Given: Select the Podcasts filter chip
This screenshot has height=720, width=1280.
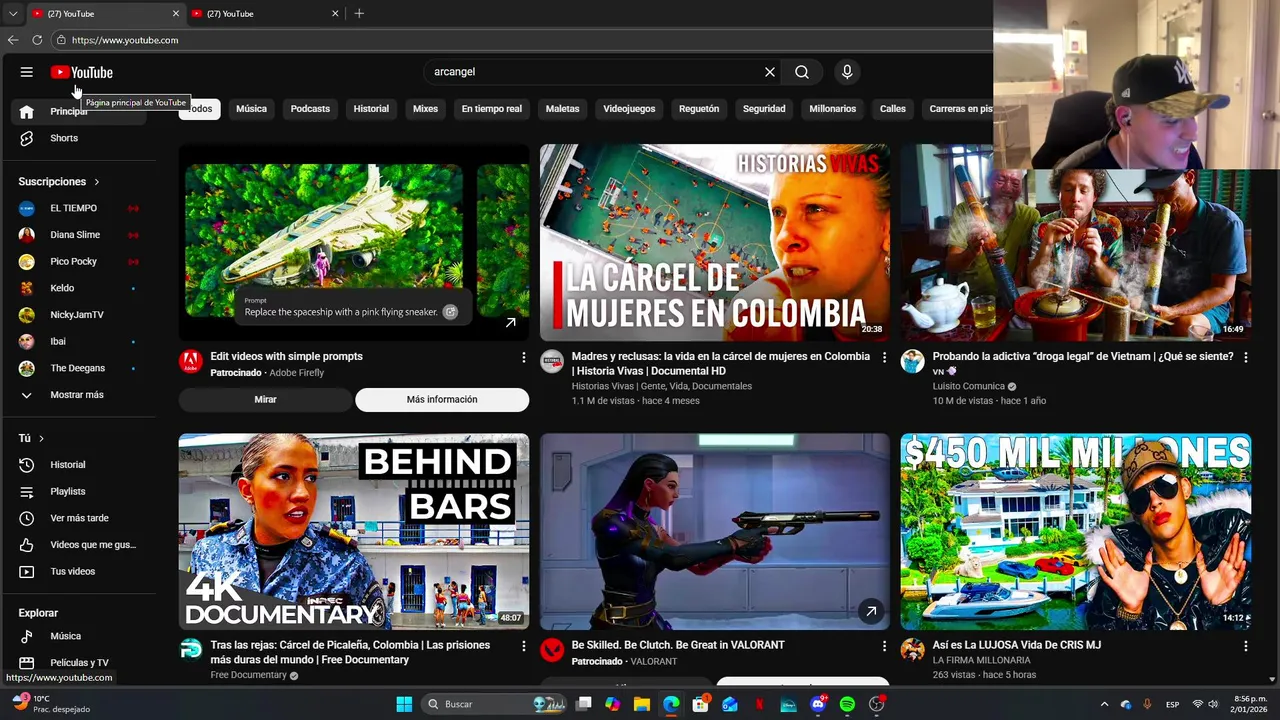Looking at the screenshot, I should tap(310, 109).
